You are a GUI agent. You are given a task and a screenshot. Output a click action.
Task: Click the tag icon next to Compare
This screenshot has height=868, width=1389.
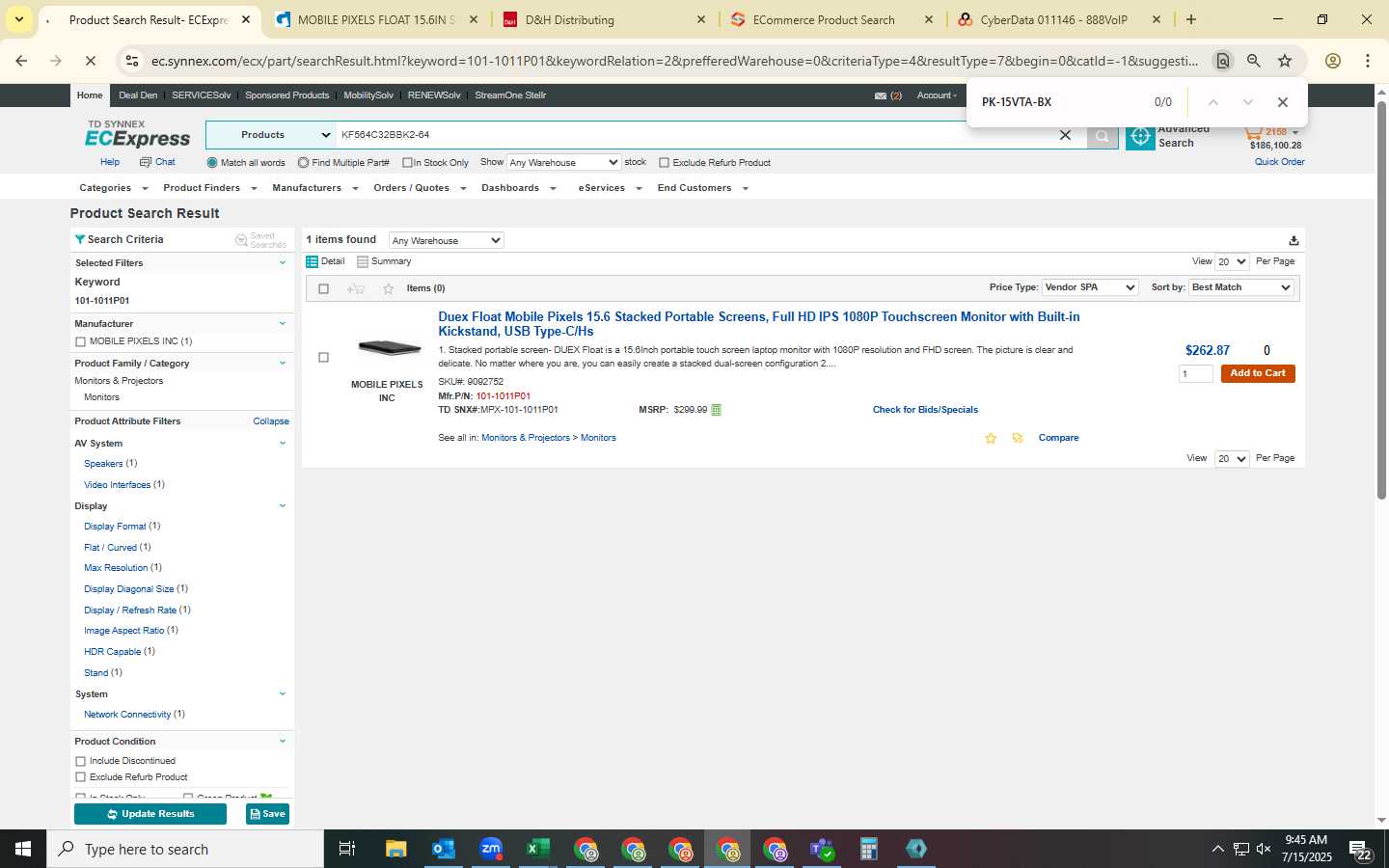[x=1018, y=438]
